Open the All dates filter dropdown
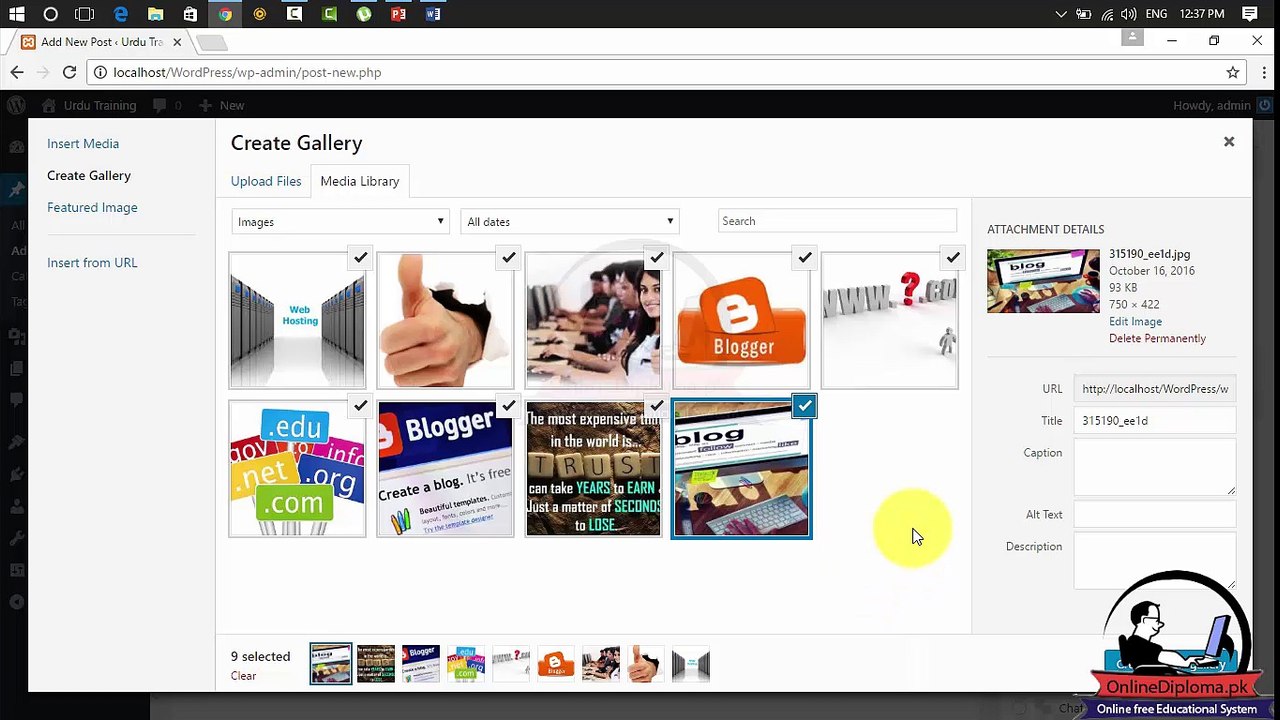 coord(570,222)
